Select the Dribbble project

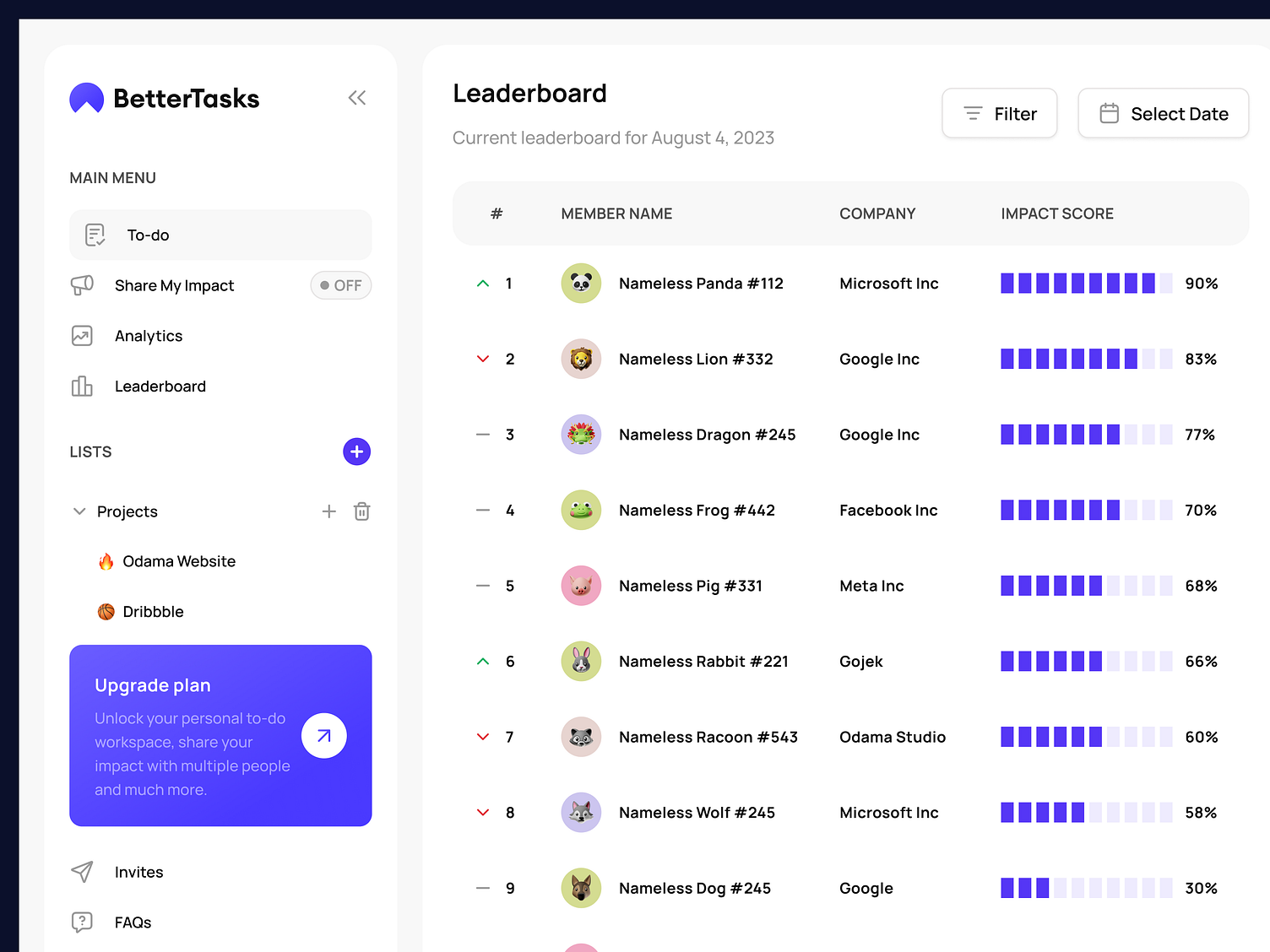pos(153,611)
